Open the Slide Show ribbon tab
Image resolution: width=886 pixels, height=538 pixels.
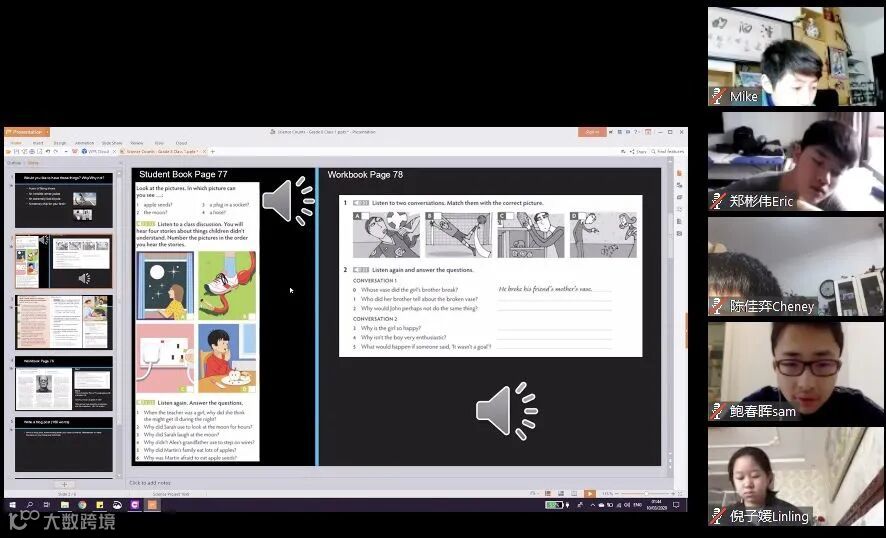click(112, 143)
